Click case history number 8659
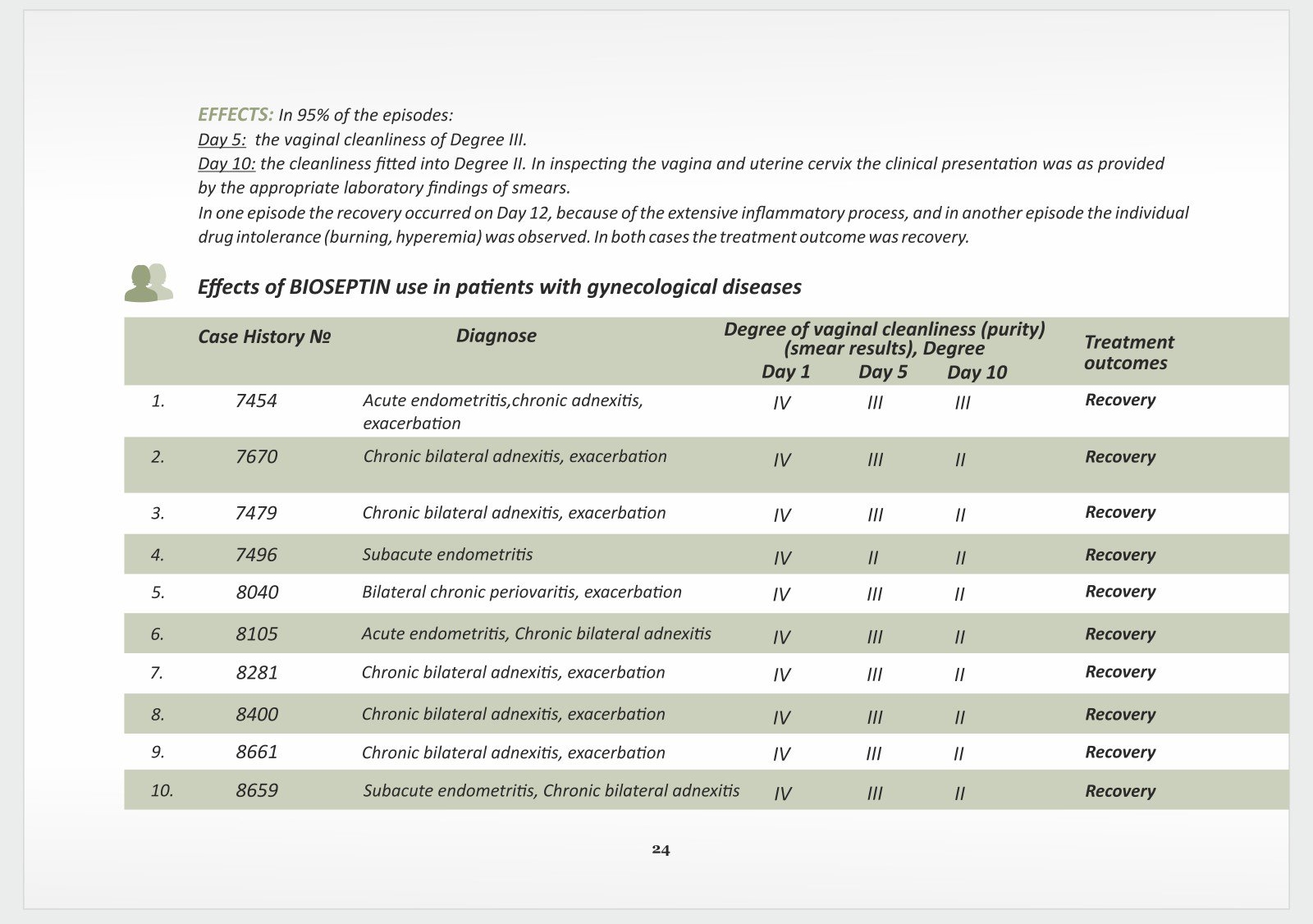The image size is (1313, 924). coord(257,790)
